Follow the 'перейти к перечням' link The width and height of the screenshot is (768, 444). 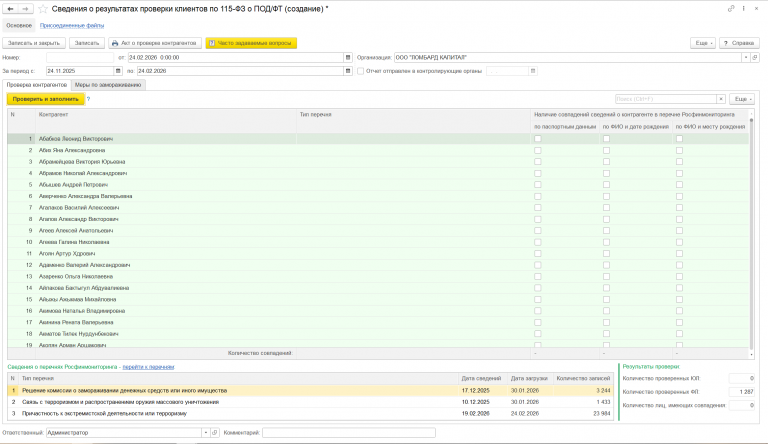click(148, 367)
